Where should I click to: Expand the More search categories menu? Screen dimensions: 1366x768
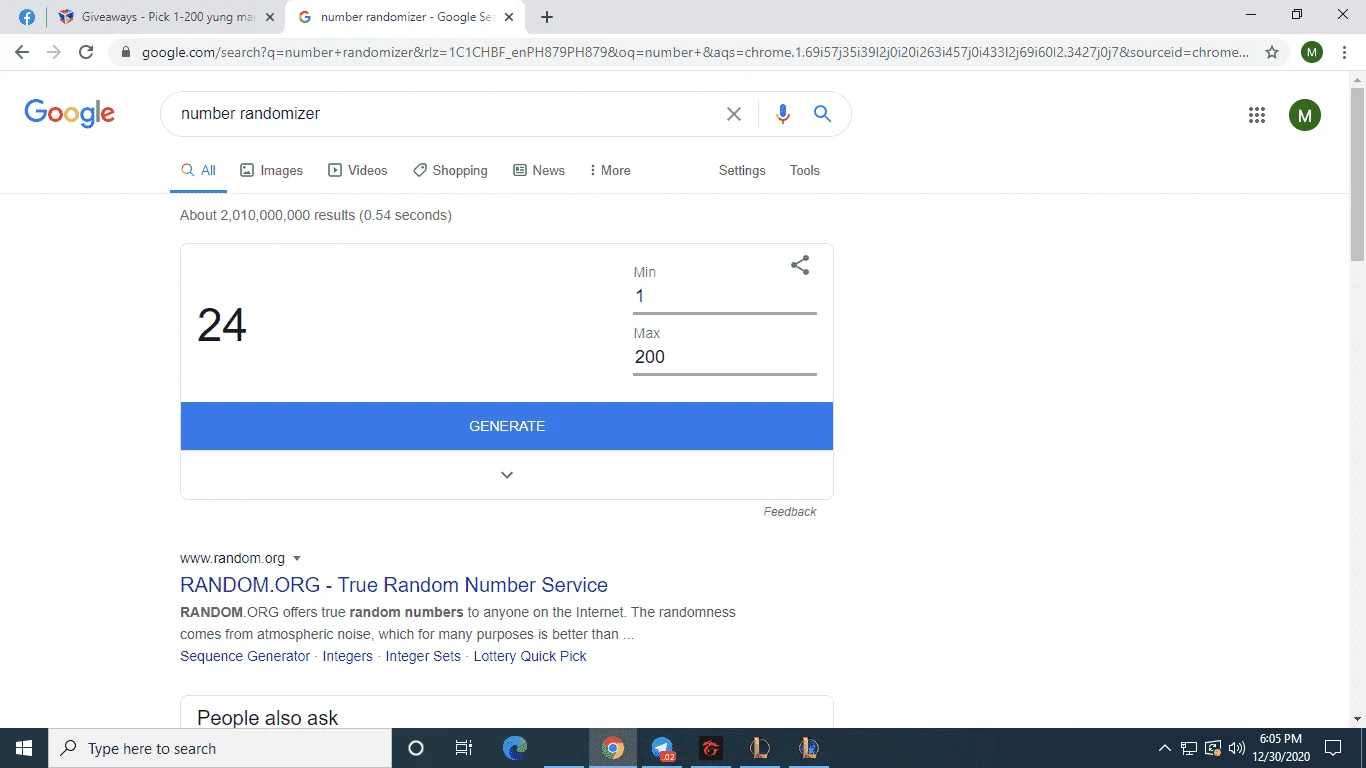click(609, 171)
